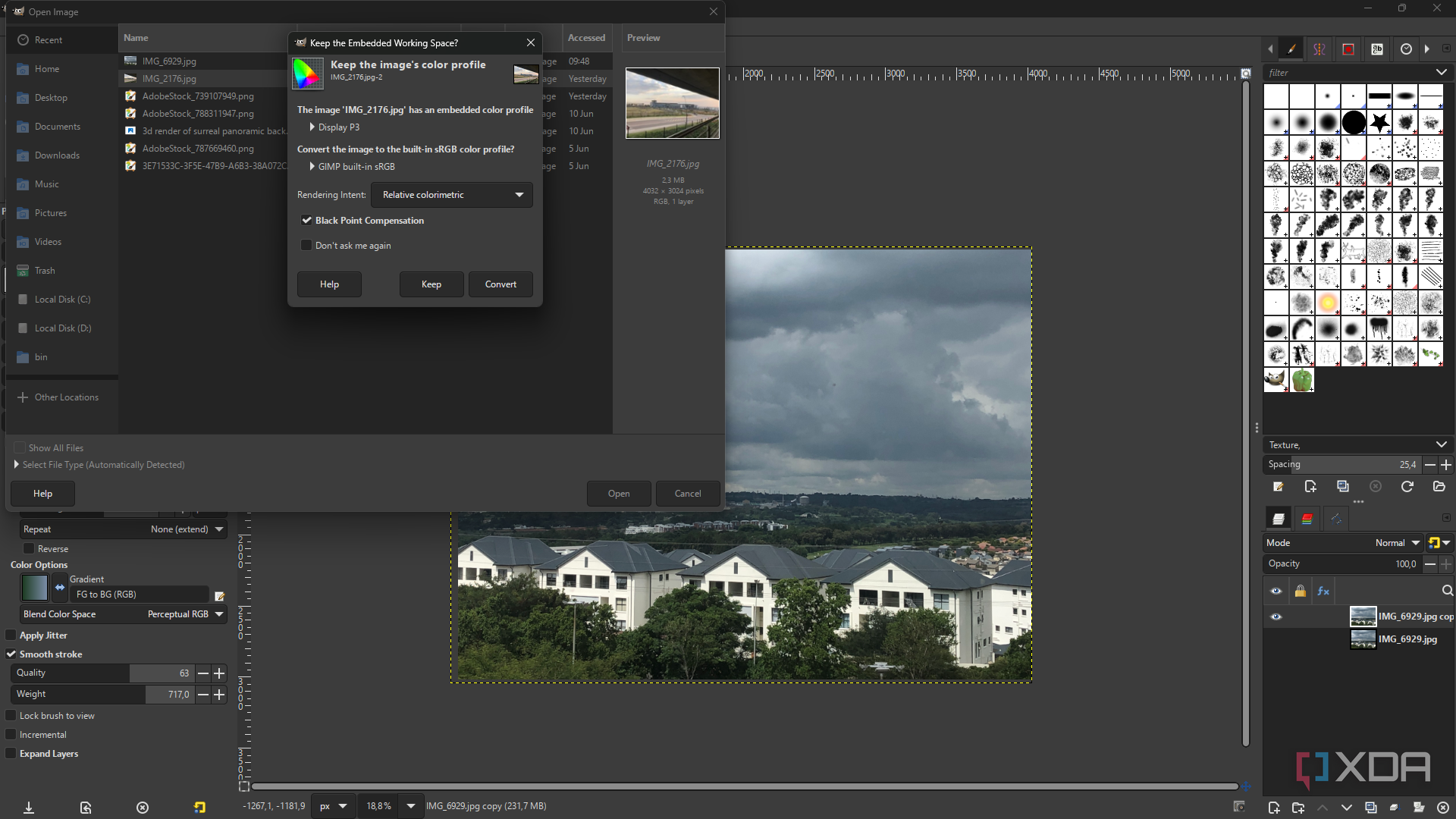
Task: Expand GIMP built-in sRGB details
Action: click(x=312, y=167)
